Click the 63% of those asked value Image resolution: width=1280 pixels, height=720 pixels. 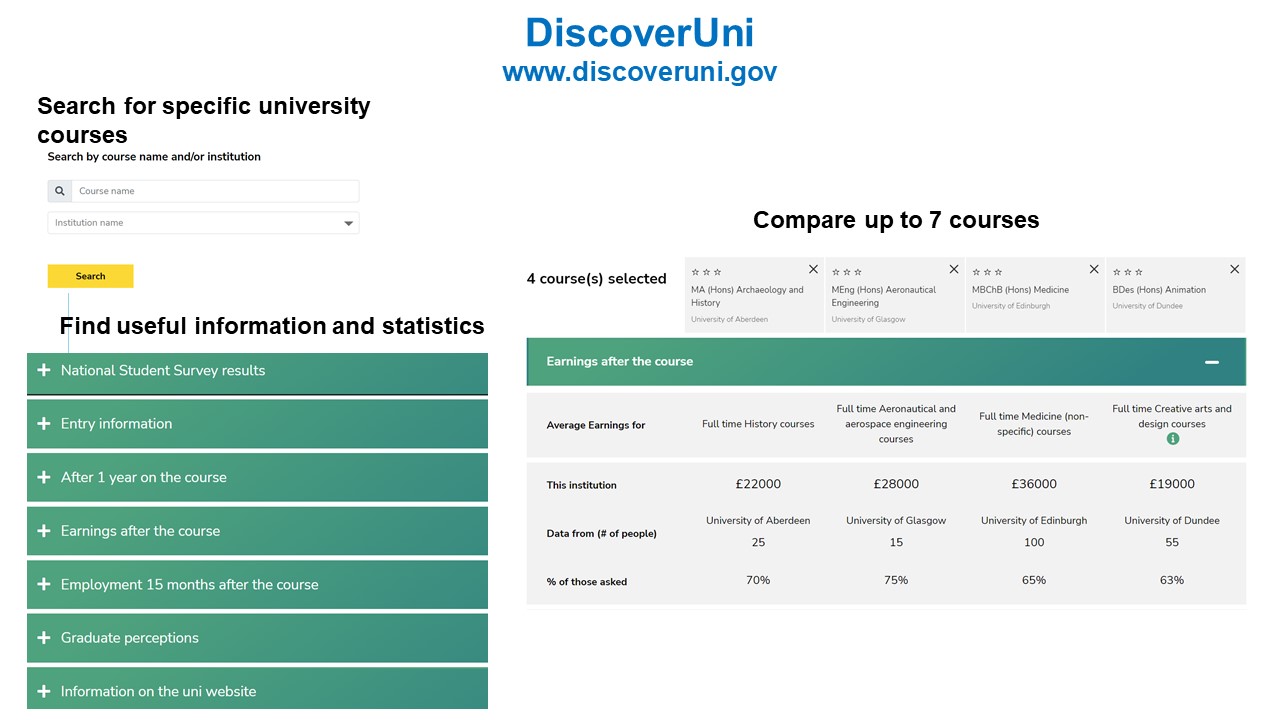[x=1172, y=580]
